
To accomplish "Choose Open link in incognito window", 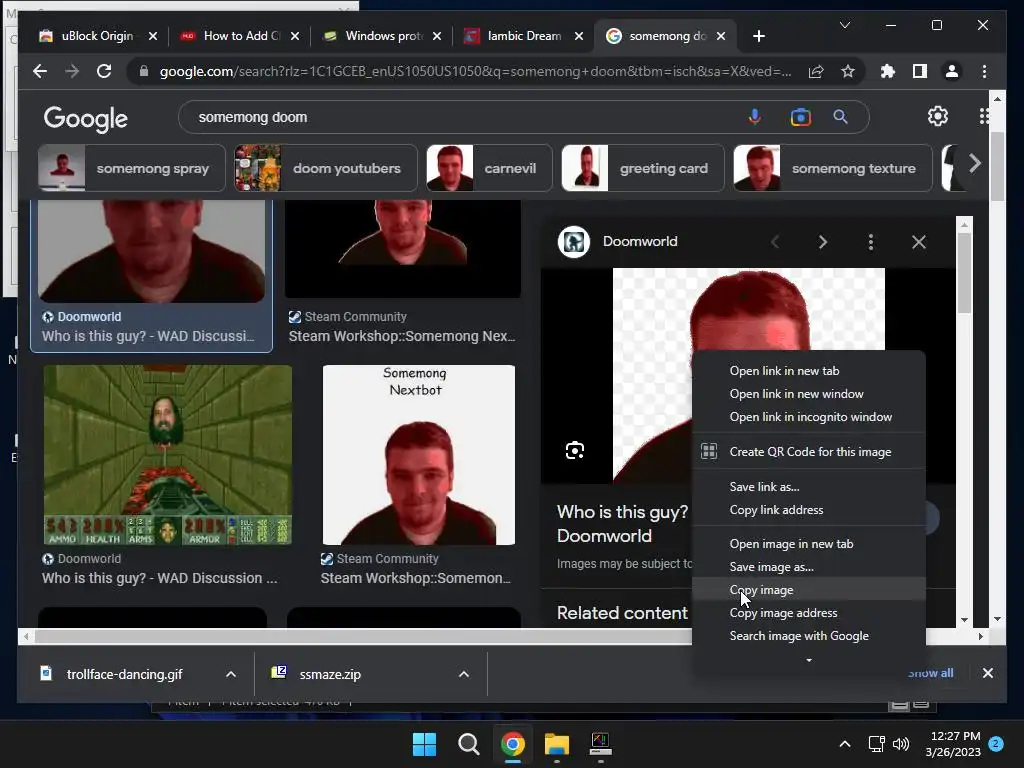I will (809, 417).
